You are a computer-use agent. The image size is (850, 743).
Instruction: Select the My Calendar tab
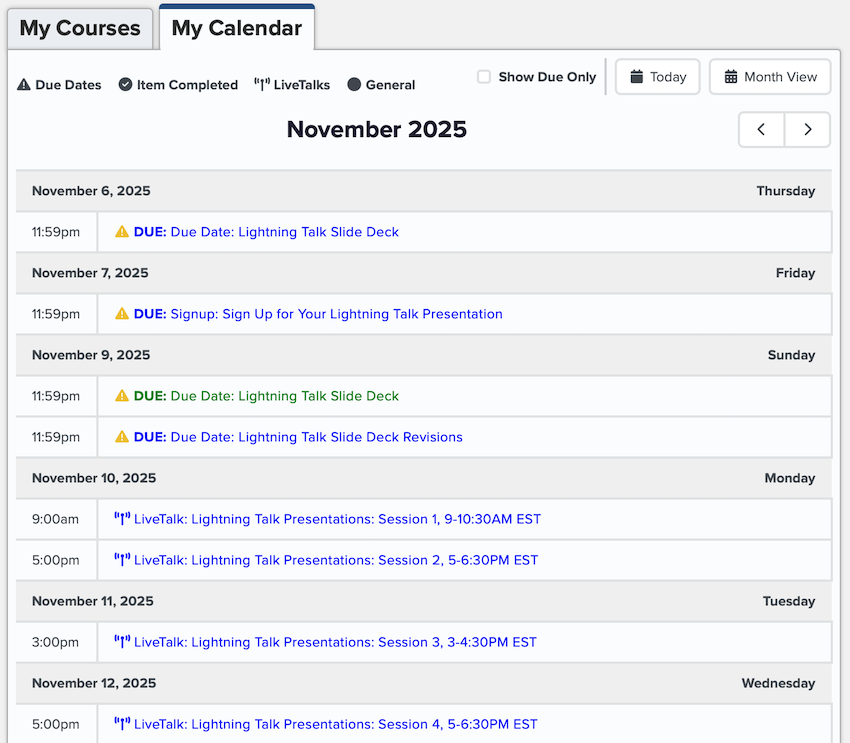coord(236,29)
